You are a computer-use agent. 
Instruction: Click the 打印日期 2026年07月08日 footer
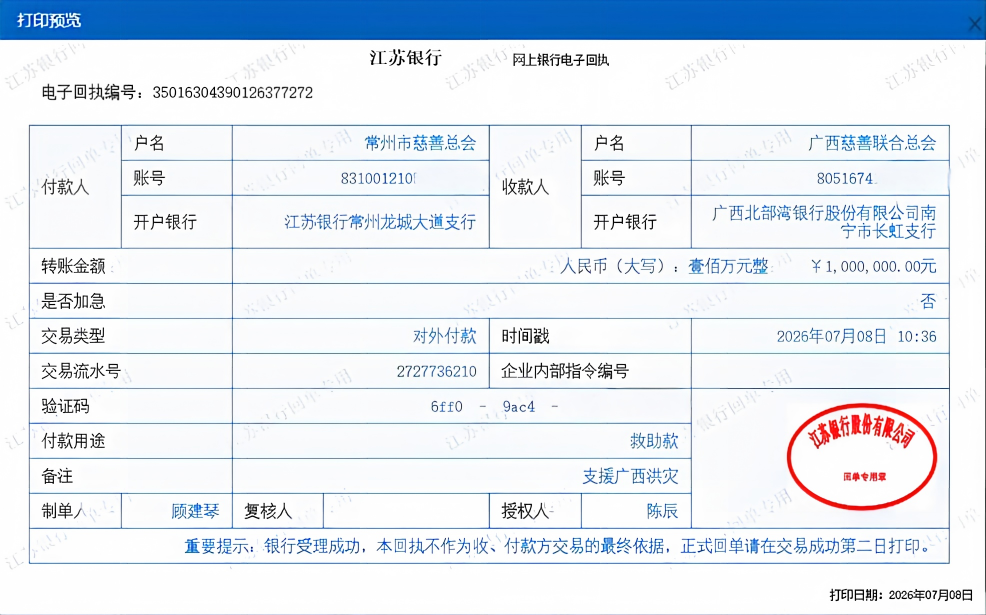(901, 595)
